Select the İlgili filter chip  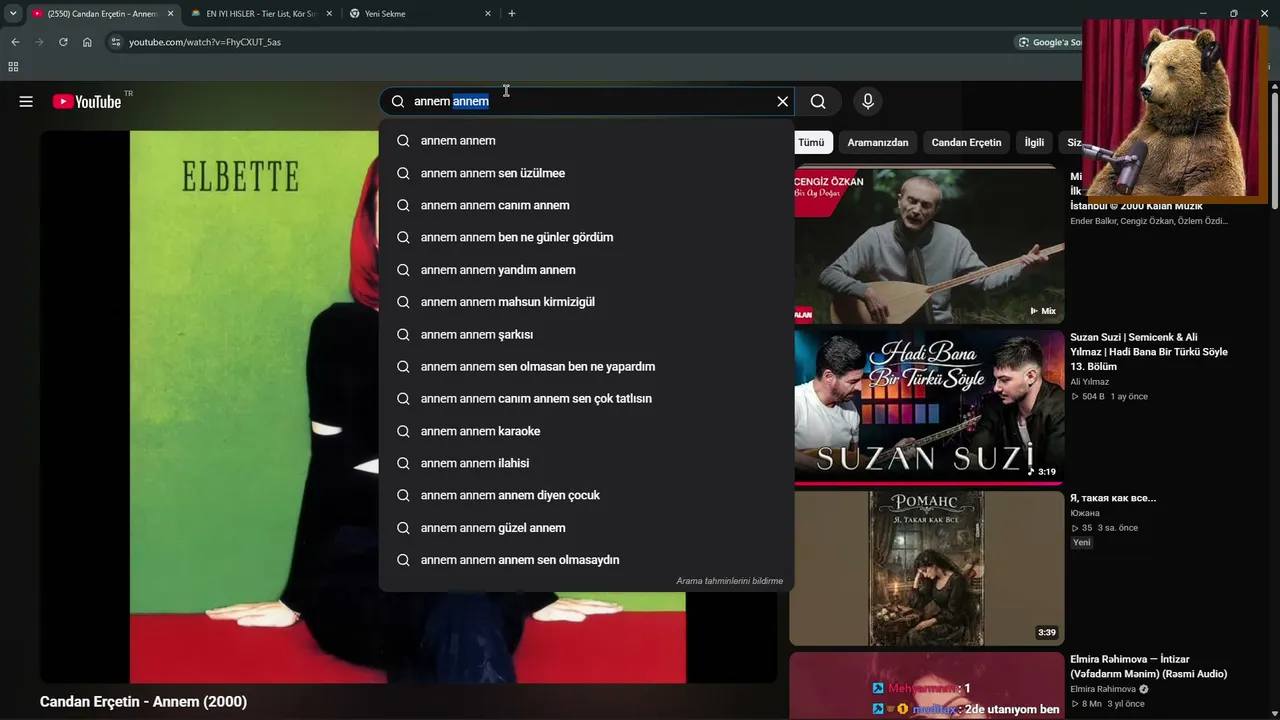1034,142
